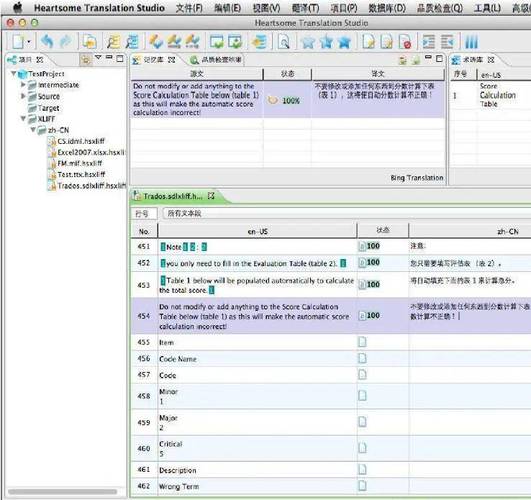
Task: Select the 100% match row in memory panel
Action: 288,99
